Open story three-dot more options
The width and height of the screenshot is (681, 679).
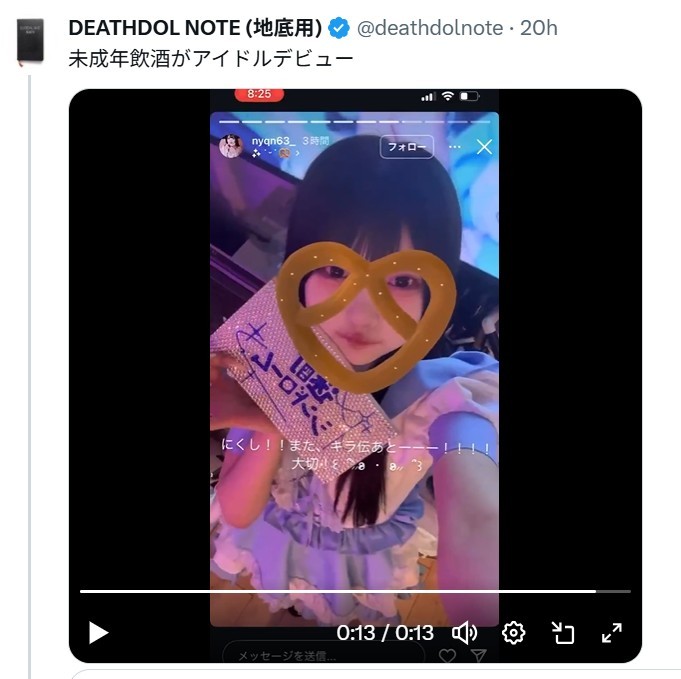click(x=455, y=147)
